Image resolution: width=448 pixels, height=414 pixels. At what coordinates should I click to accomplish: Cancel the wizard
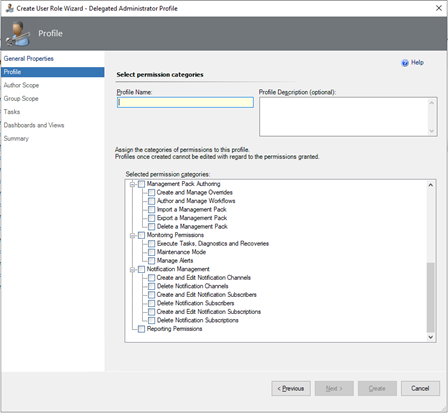[x=420, y=389]
